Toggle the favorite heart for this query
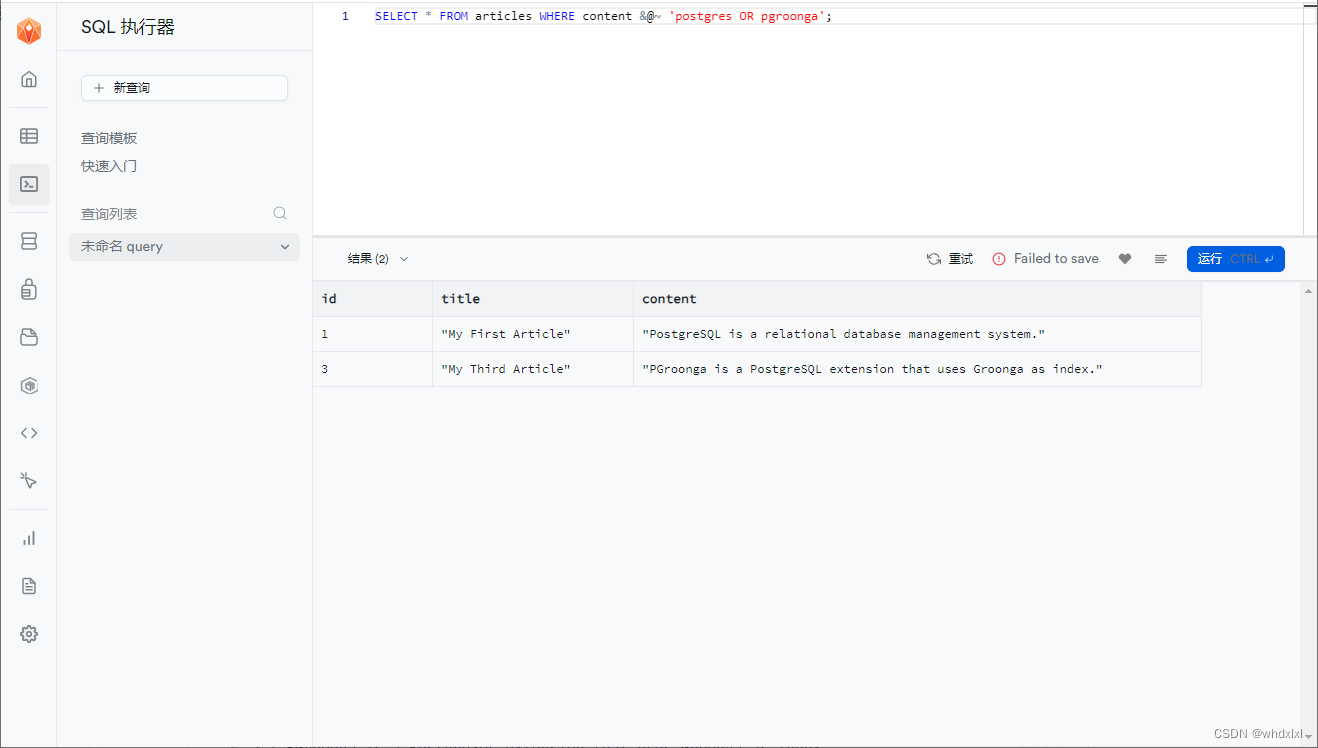The width and height of the screenshot is (1318, 748). (x=1124, y=258)
